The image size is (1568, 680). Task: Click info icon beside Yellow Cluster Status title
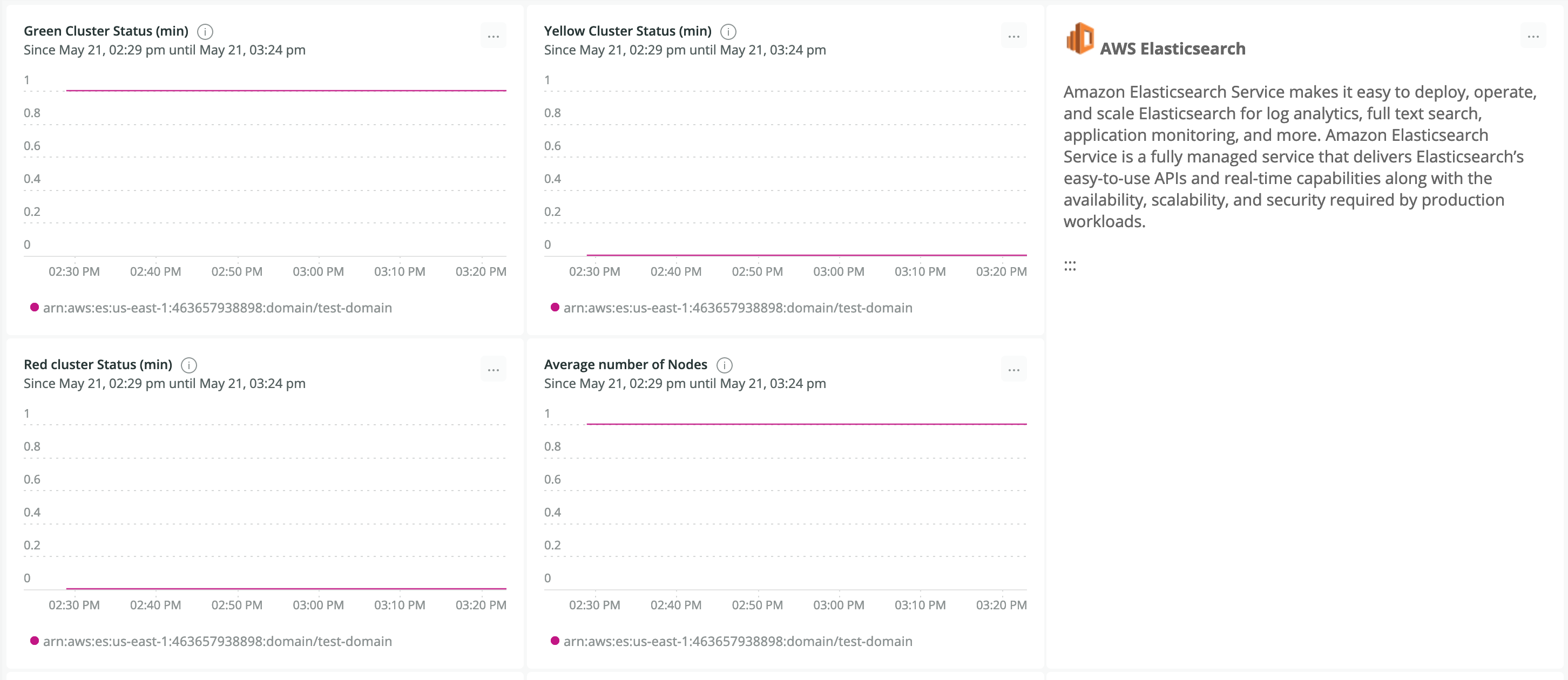coord(728,32)
